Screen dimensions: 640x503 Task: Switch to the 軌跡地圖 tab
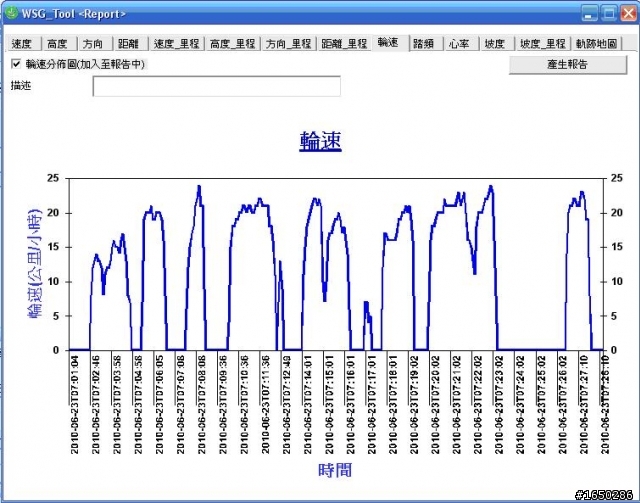coord(596,43)
